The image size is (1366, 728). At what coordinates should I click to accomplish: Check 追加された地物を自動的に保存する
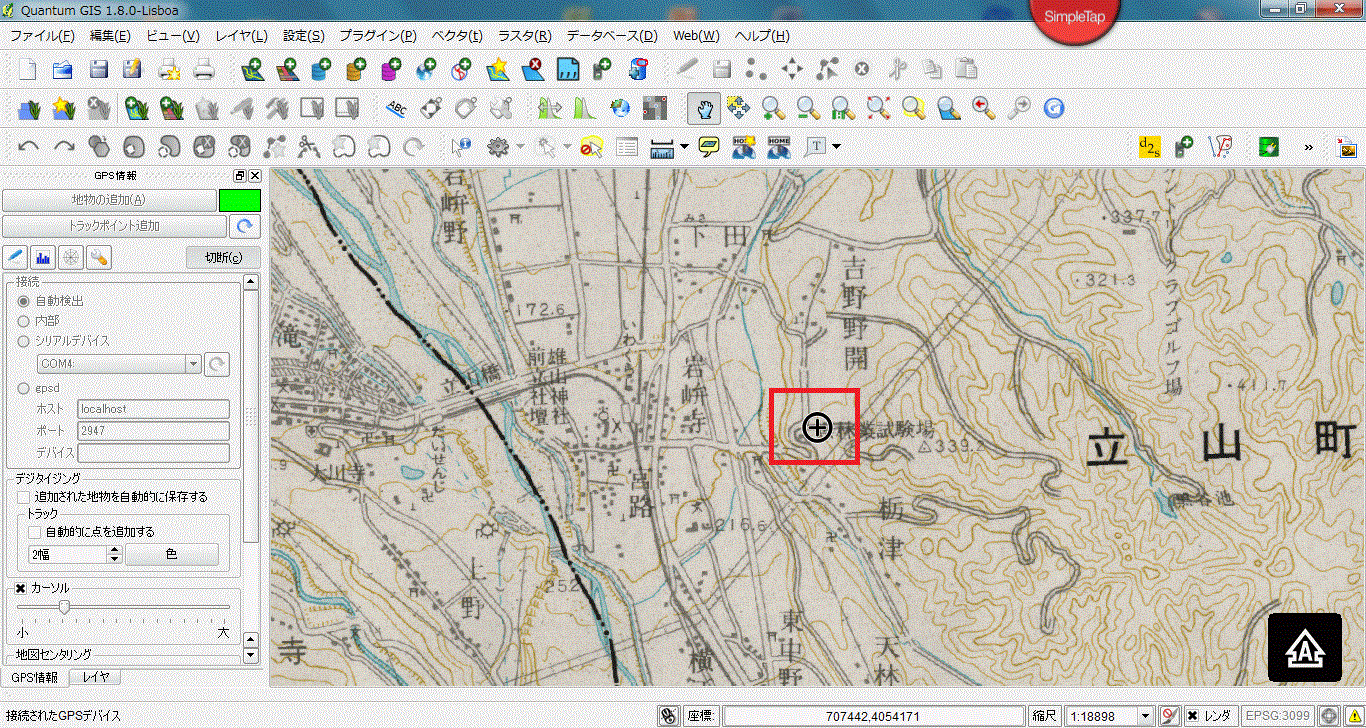point(24,496)
